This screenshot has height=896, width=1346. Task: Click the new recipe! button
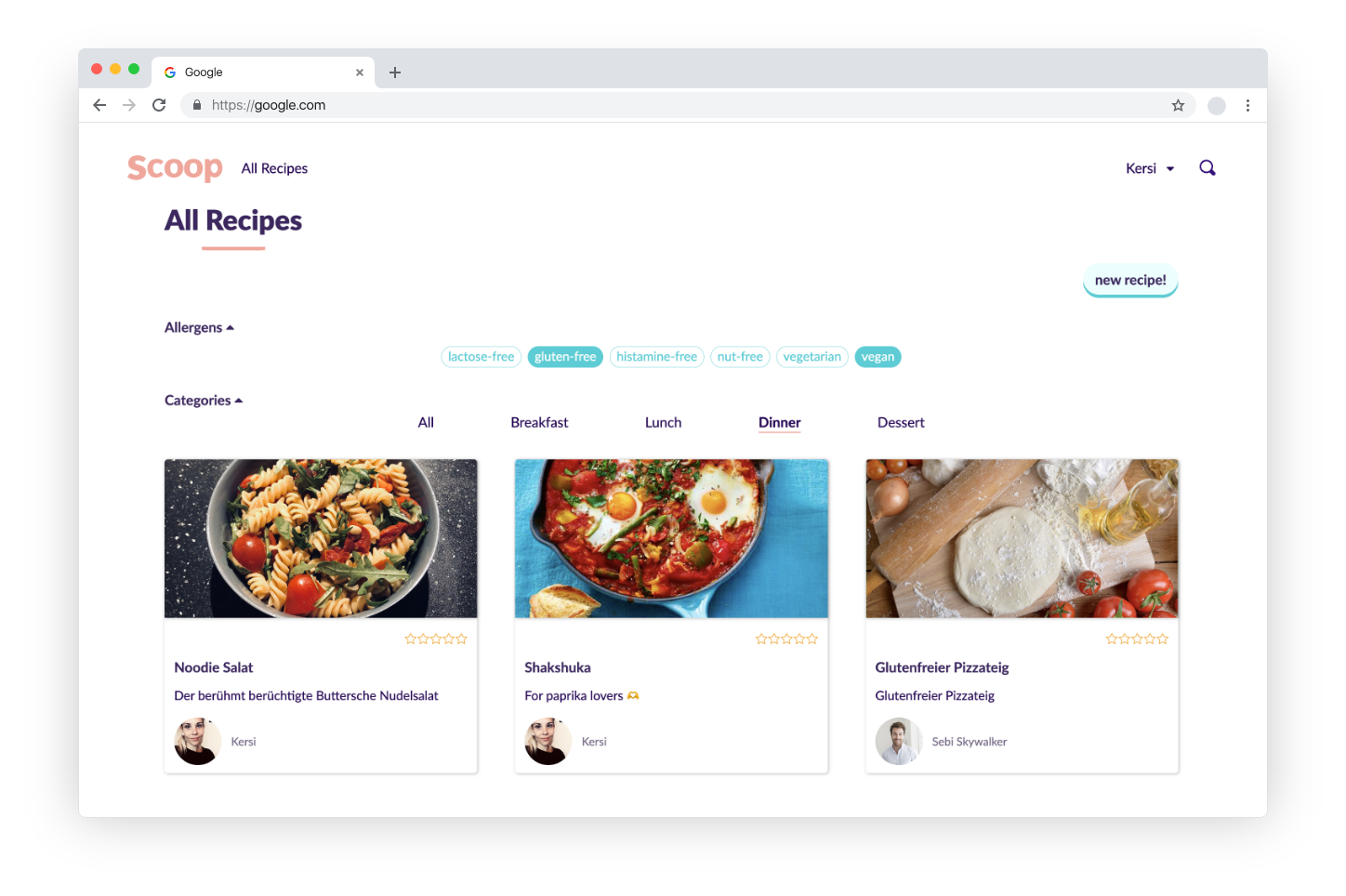coord(1130,280)
